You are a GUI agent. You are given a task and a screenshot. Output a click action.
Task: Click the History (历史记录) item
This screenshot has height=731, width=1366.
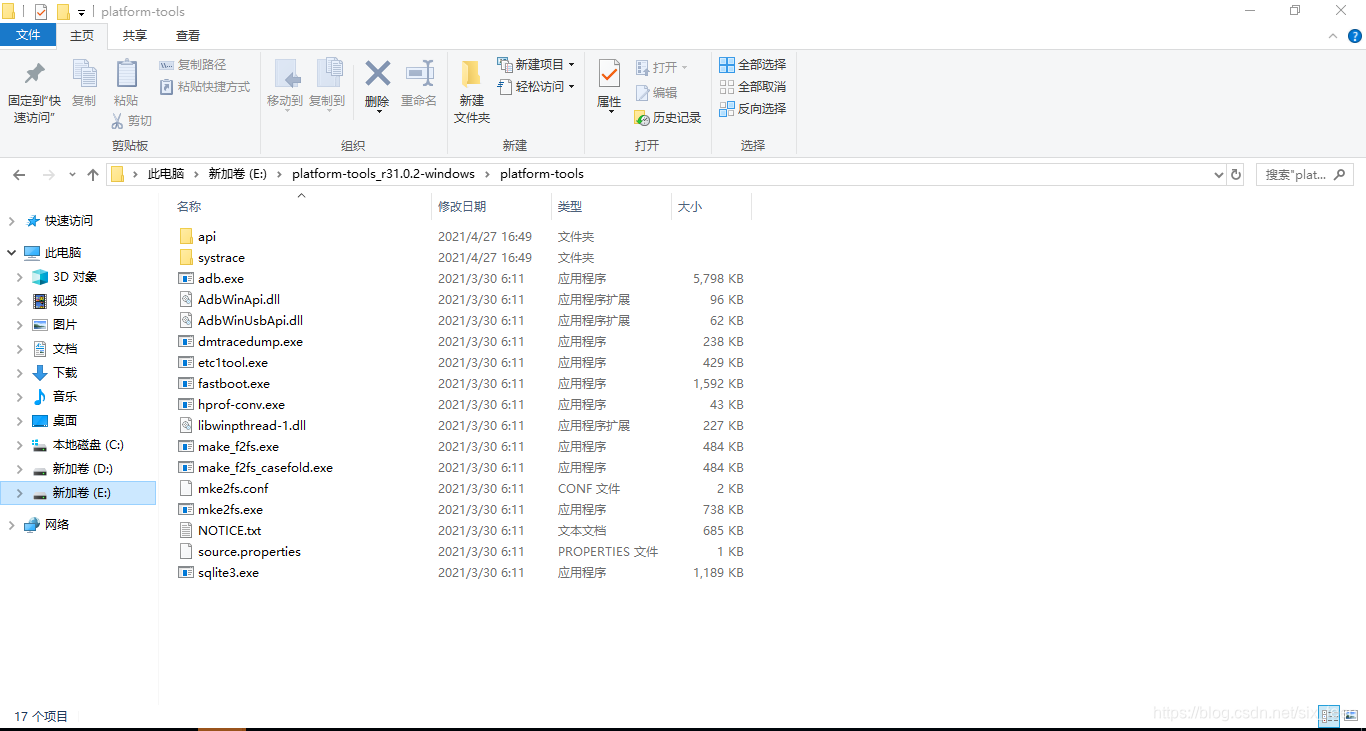668,118
